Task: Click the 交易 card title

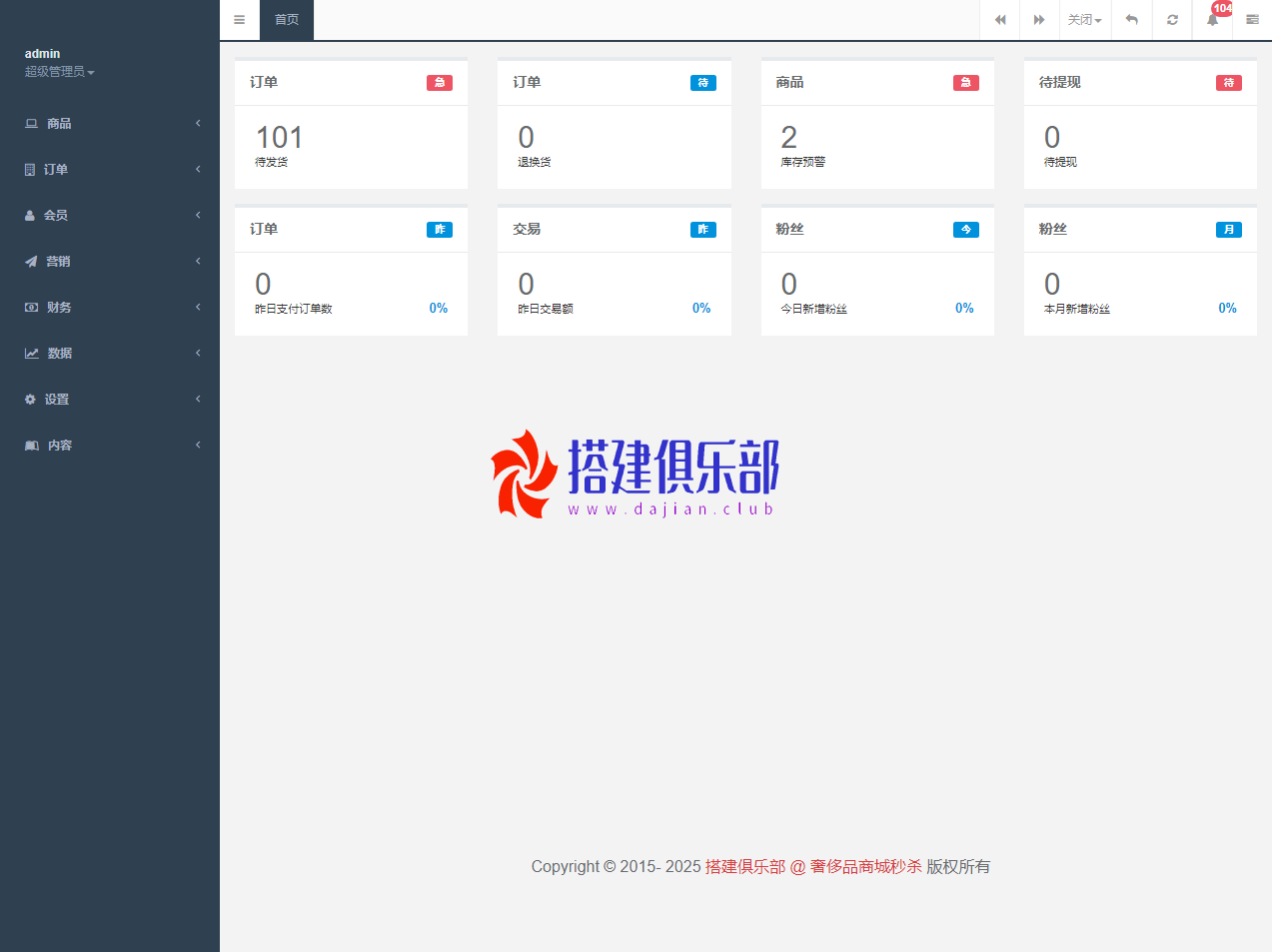Action: coord(527,229)
